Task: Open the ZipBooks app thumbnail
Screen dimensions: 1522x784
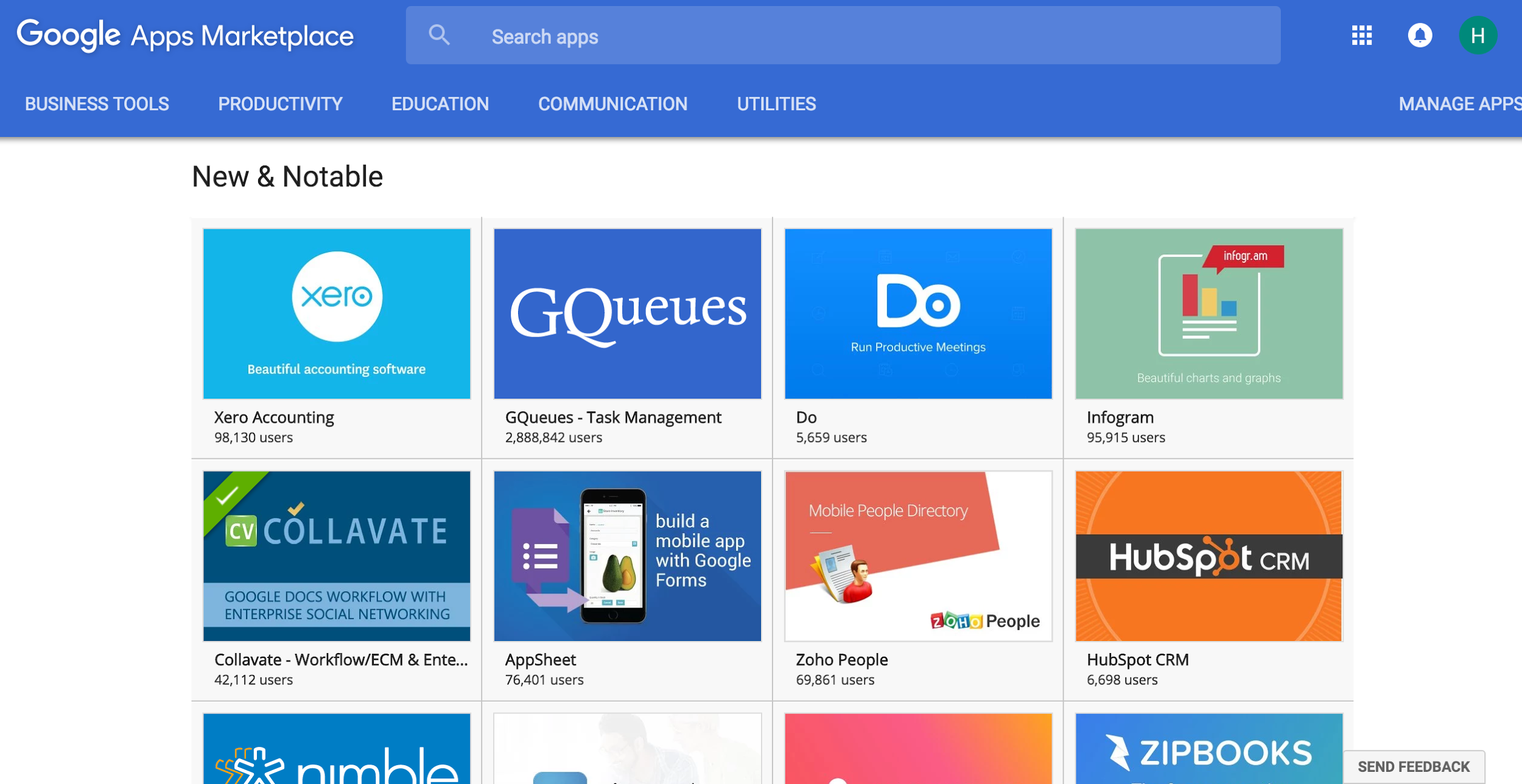Action: (1209, 749)
